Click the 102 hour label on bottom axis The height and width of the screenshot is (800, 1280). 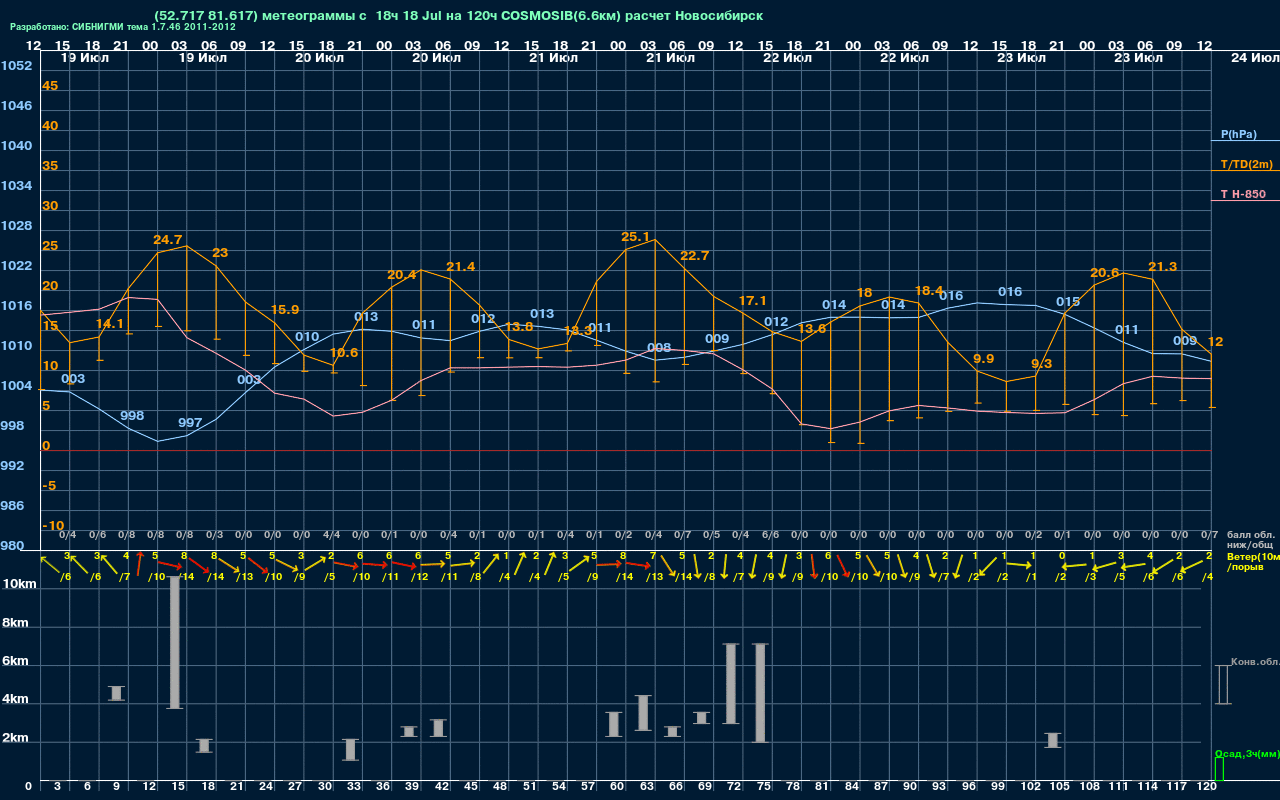coord(1028,787)
